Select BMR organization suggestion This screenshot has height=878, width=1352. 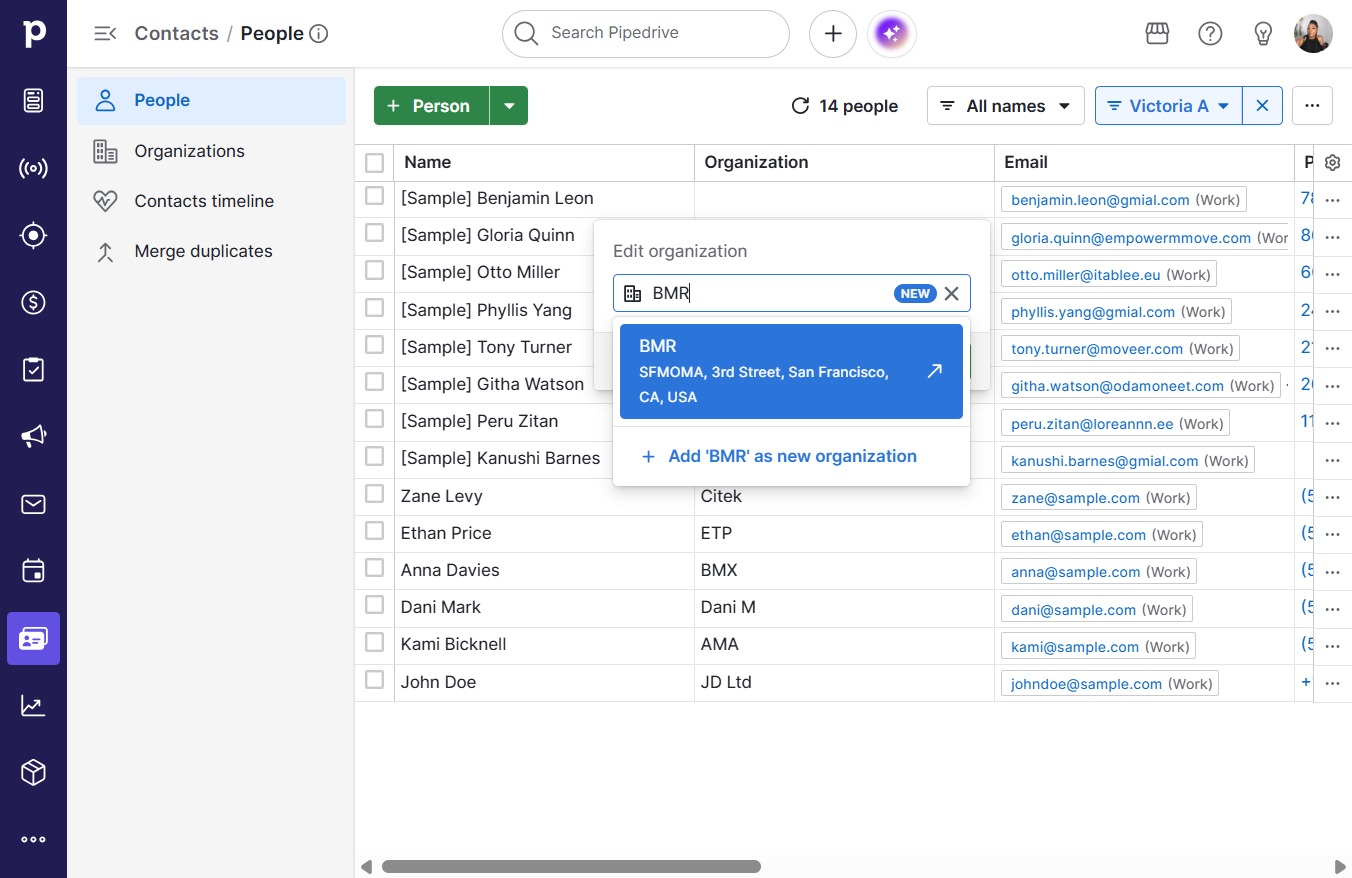(791, 371)
